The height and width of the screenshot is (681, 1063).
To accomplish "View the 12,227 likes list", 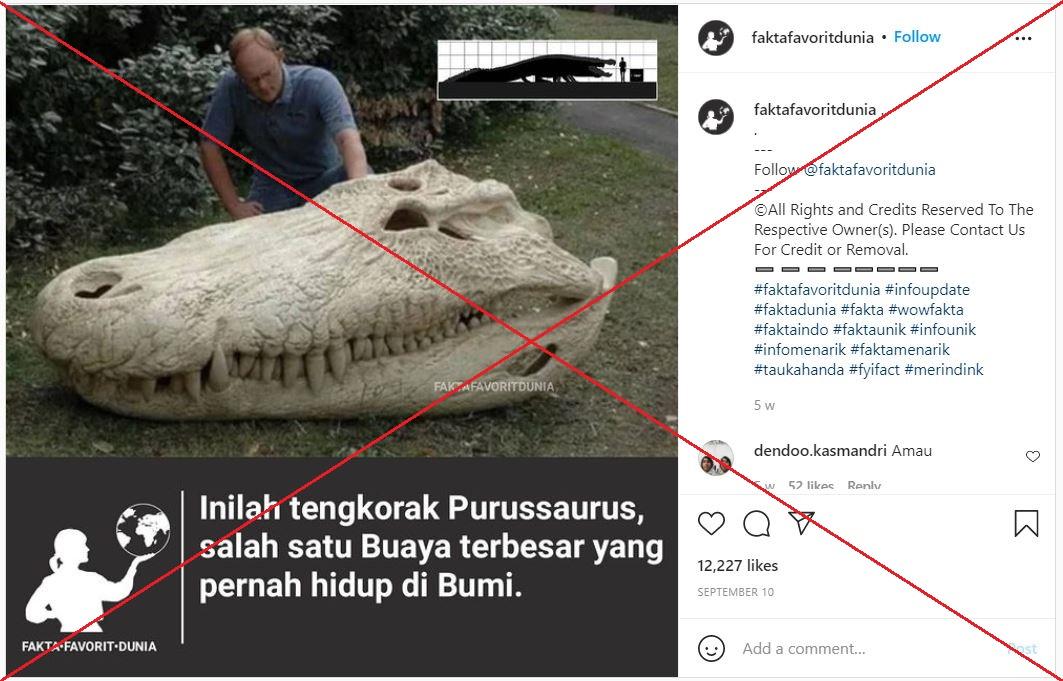I will click(738, 565).
